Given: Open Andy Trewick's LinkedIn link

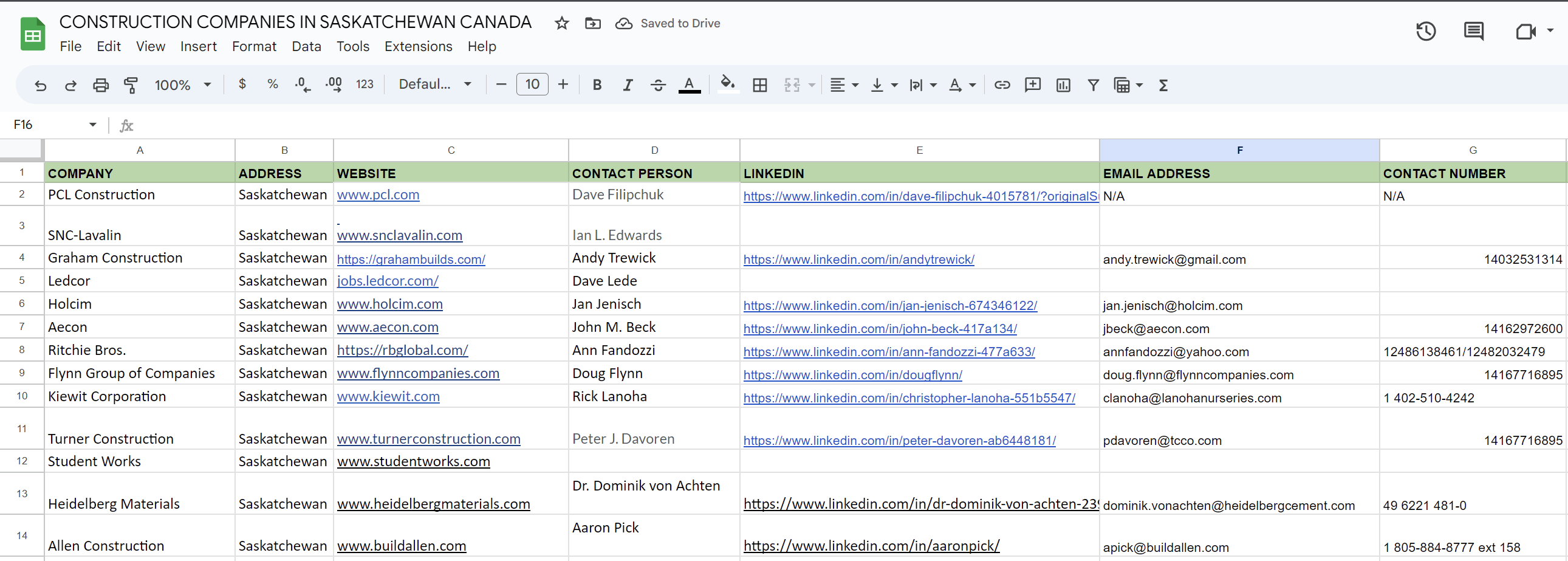Looking at the screenshot, I should click(x=858, y=260).
